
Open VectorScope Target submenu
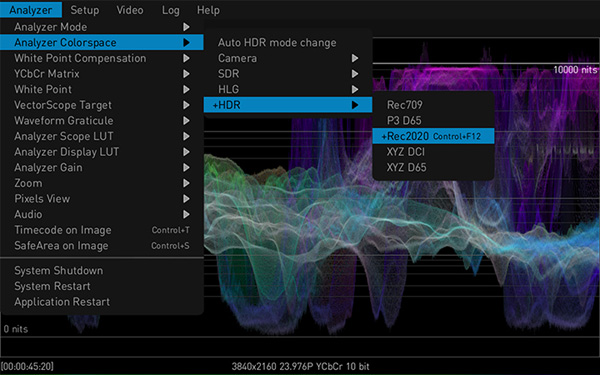[101, 105]
